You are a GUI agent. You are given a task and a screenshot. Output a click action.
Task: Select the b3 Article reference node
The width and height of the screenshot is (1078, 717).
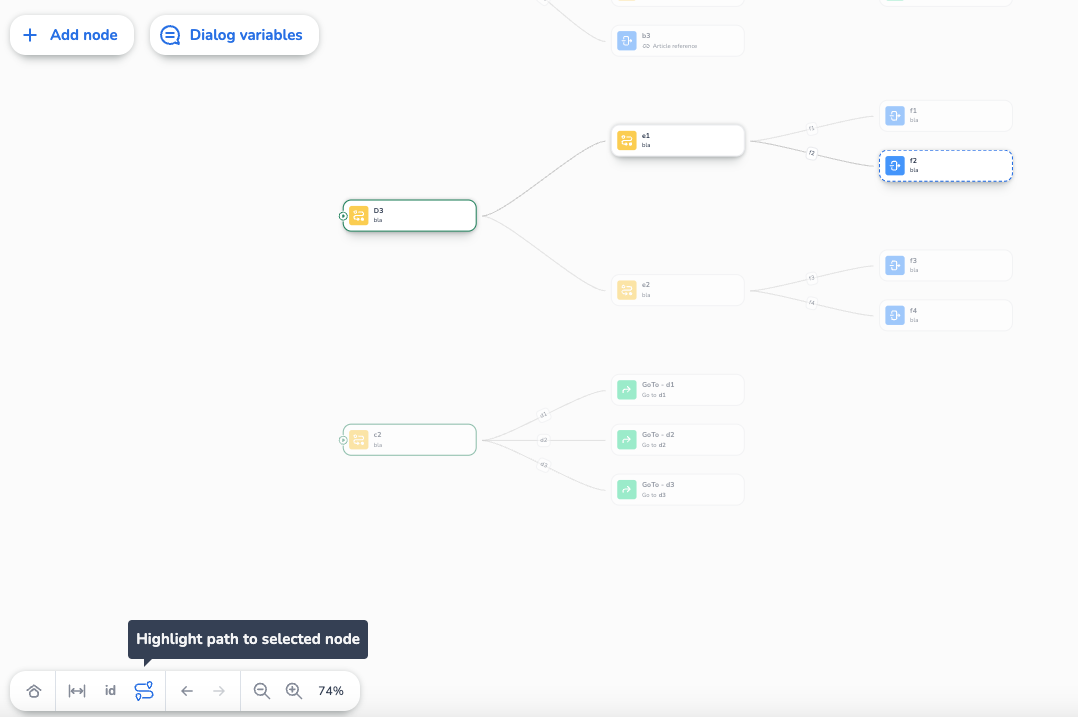coord(678,41)
